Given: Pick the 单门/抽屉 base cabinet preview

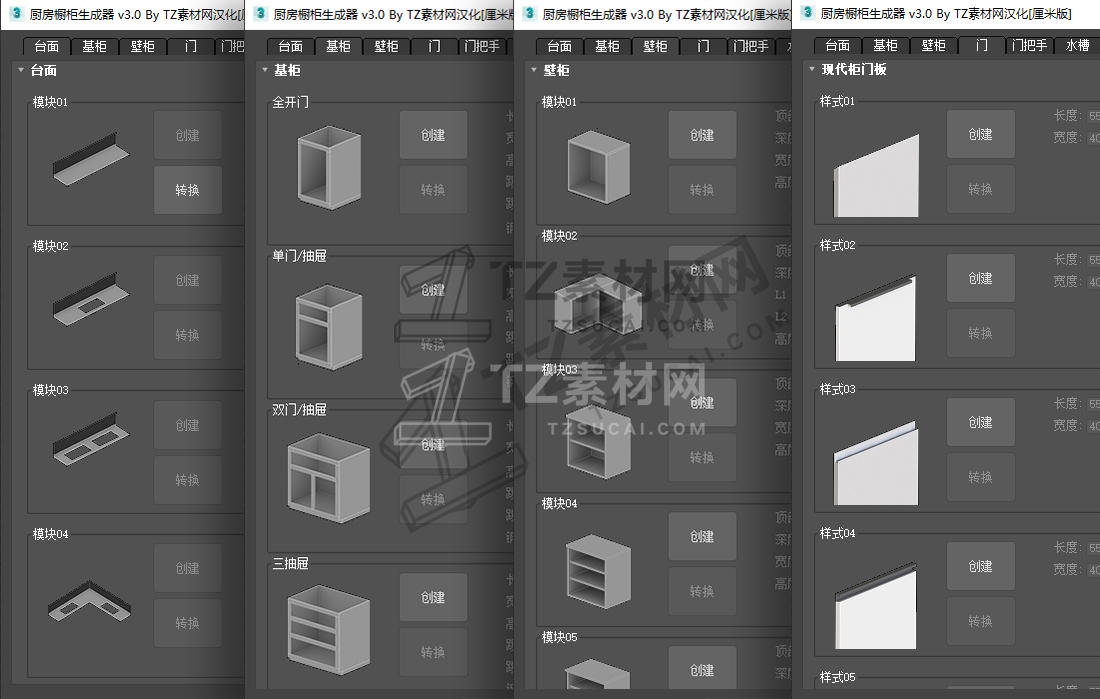Looking at the screenshot, I should click(329, 327).
